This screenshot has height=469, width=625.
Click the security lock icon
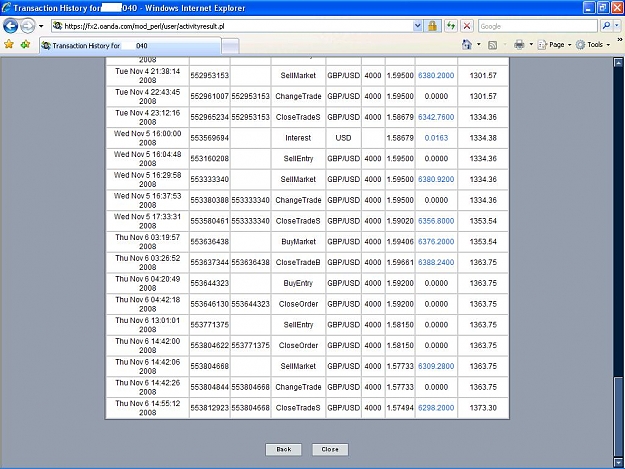[x=432, y=26]
